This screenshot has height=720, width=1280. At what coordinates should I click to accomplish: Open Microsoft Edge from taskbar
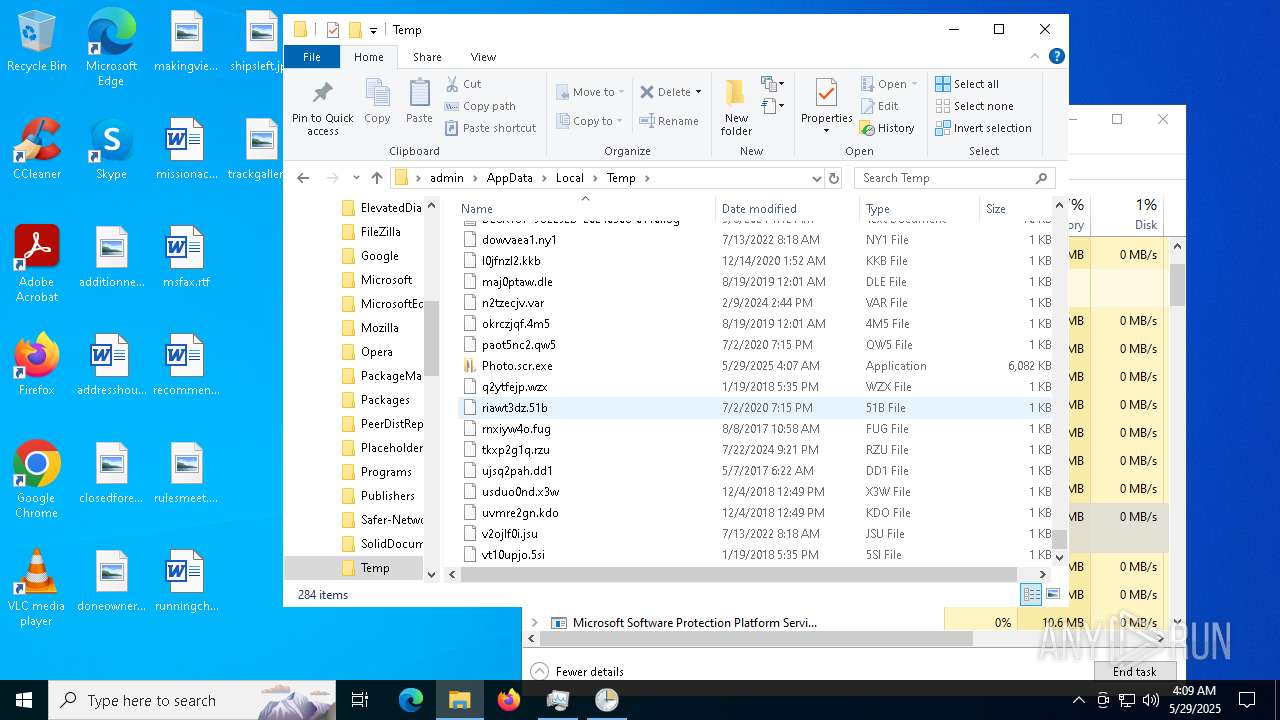[x=411, y=700]
